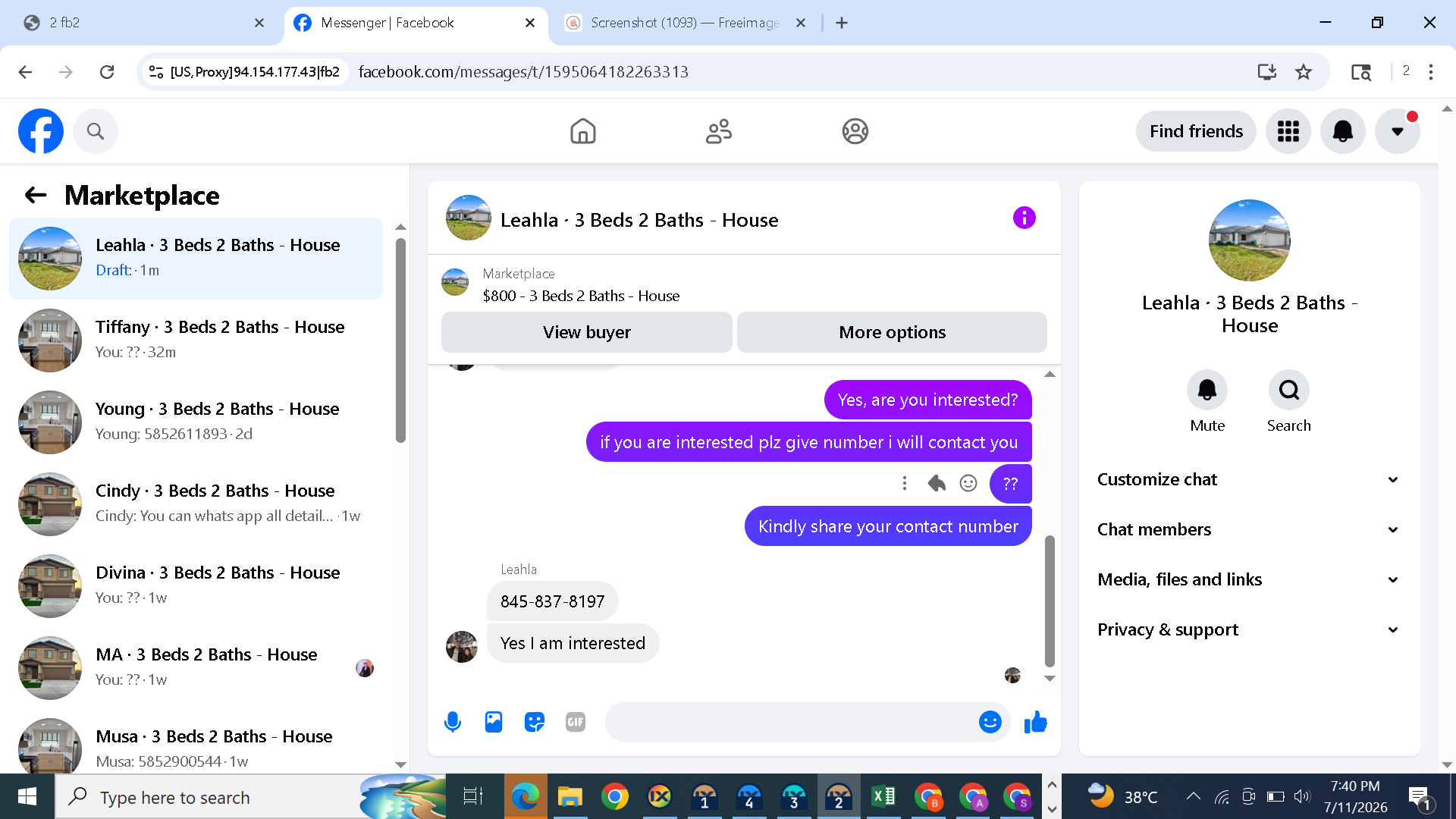Screen dimensions: 1456x819
Task: Open the Chrome three-dot menu
Action: [1431, 72]
